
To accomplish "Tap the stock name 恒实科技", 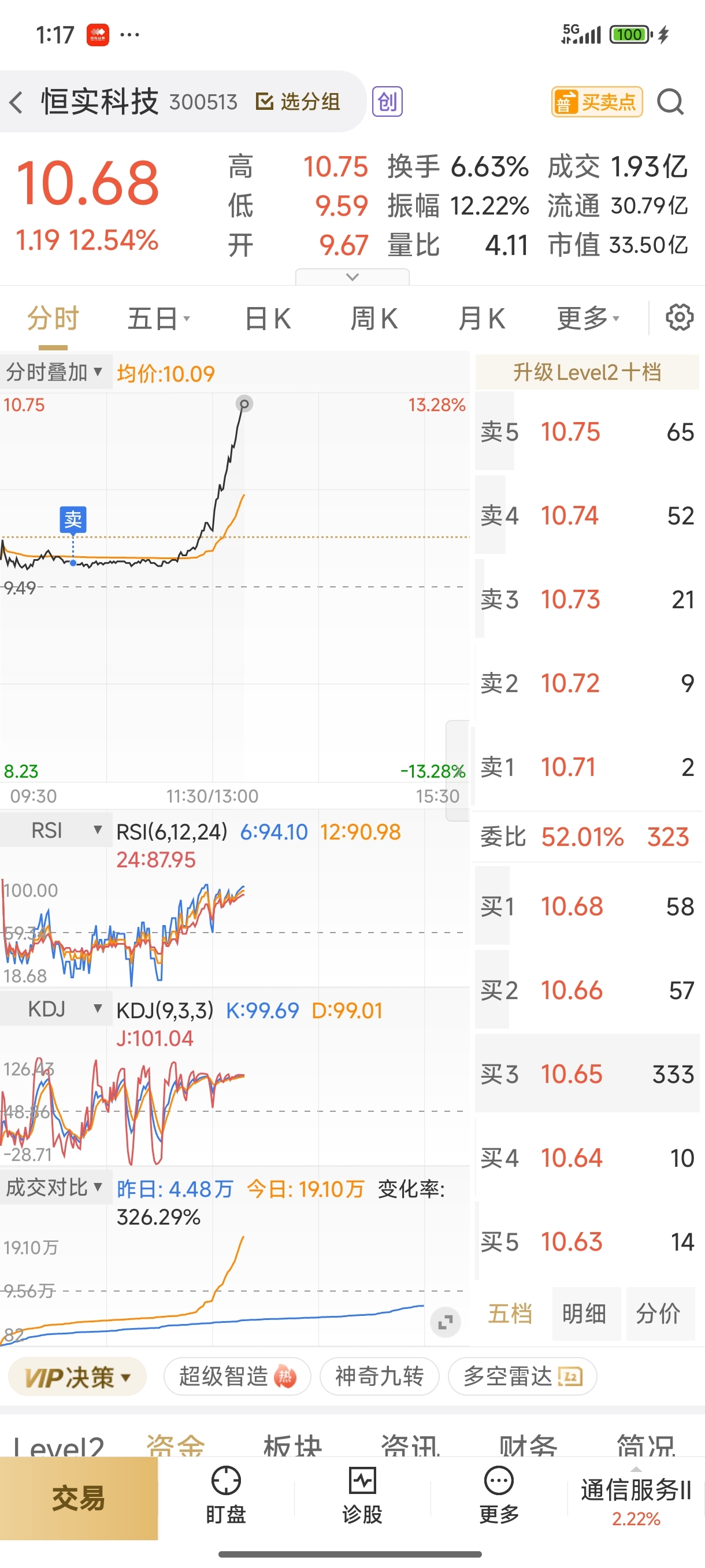I will (100, 102).
